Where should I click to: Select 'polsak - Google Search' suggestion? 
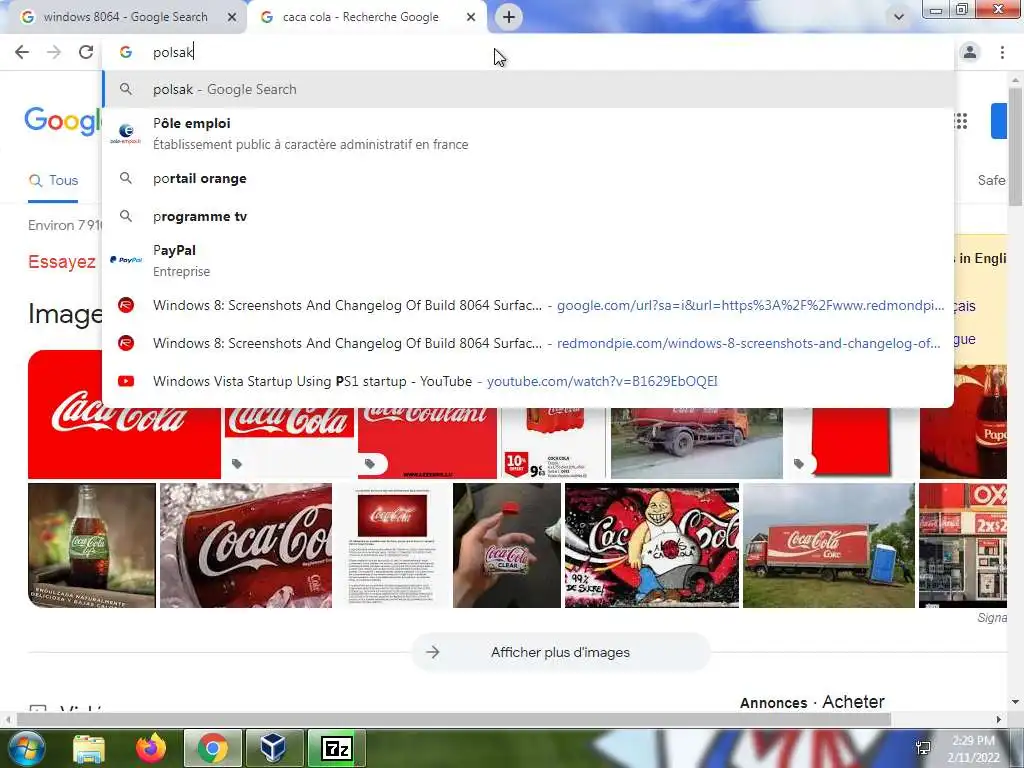tap(528, 89)
